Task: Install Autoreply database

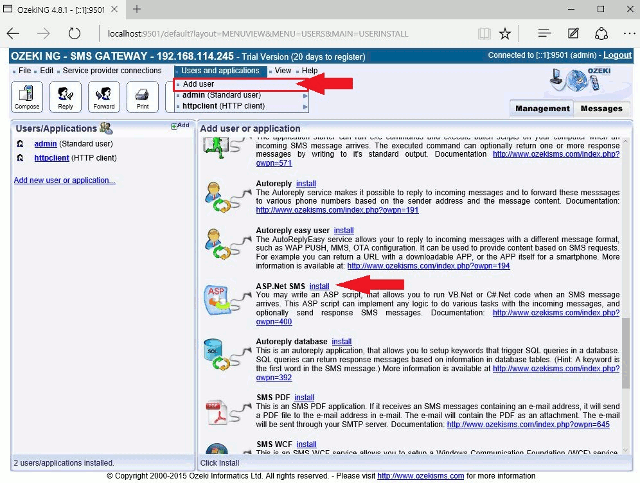Action: [x=342, y=341]
